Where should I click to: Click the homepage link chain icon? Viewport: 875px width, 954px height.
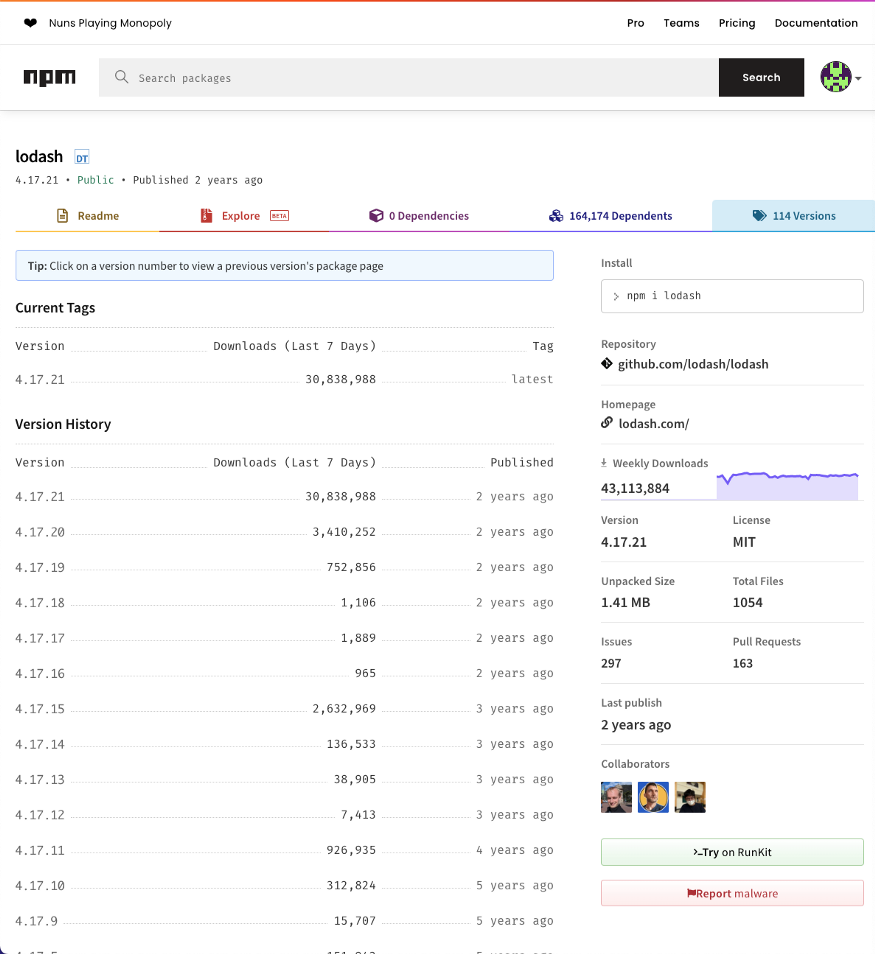click(607, 422)
